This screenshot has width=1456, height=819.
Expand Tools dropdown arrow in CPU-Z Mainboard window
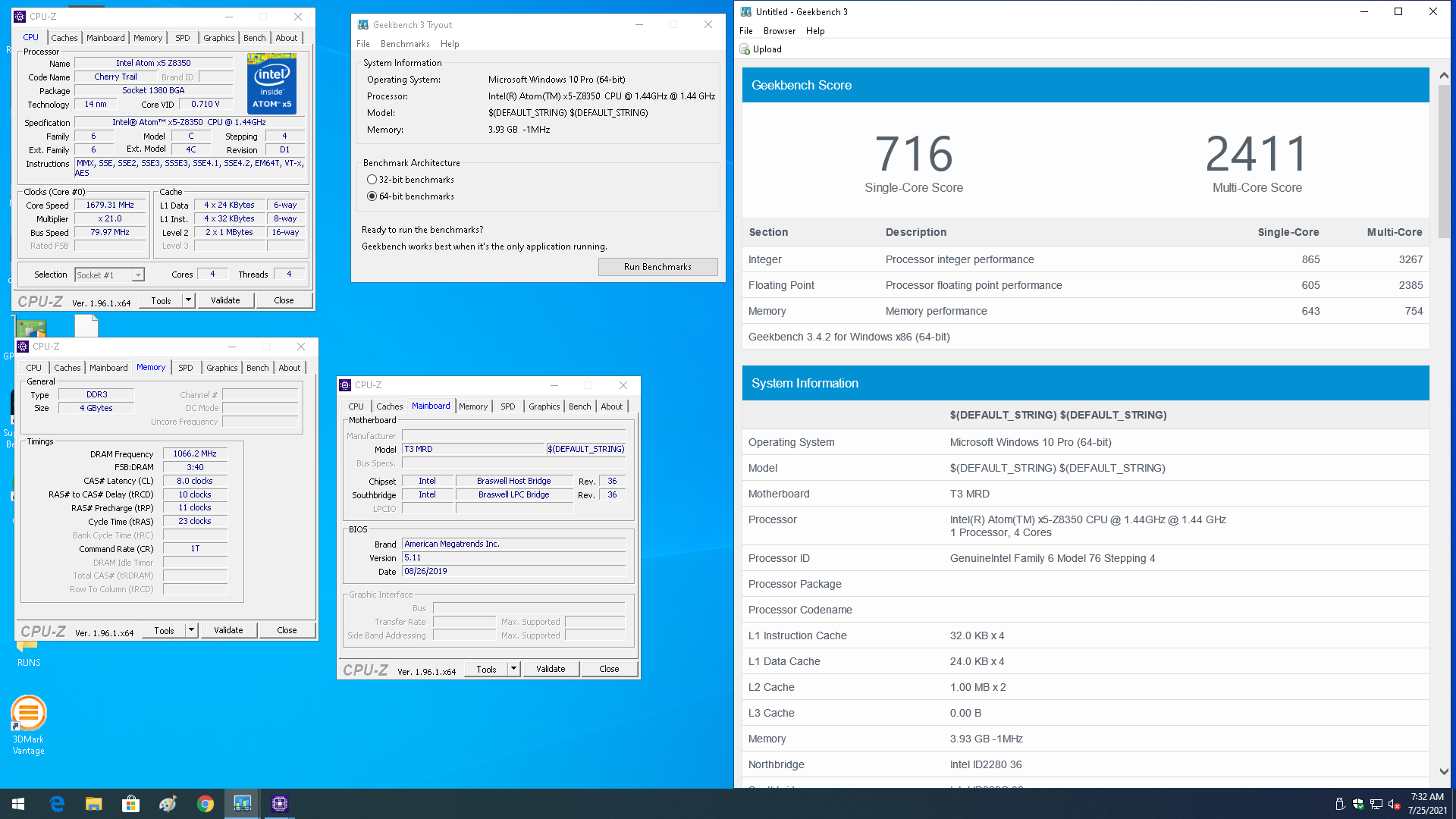coord(514,669)
